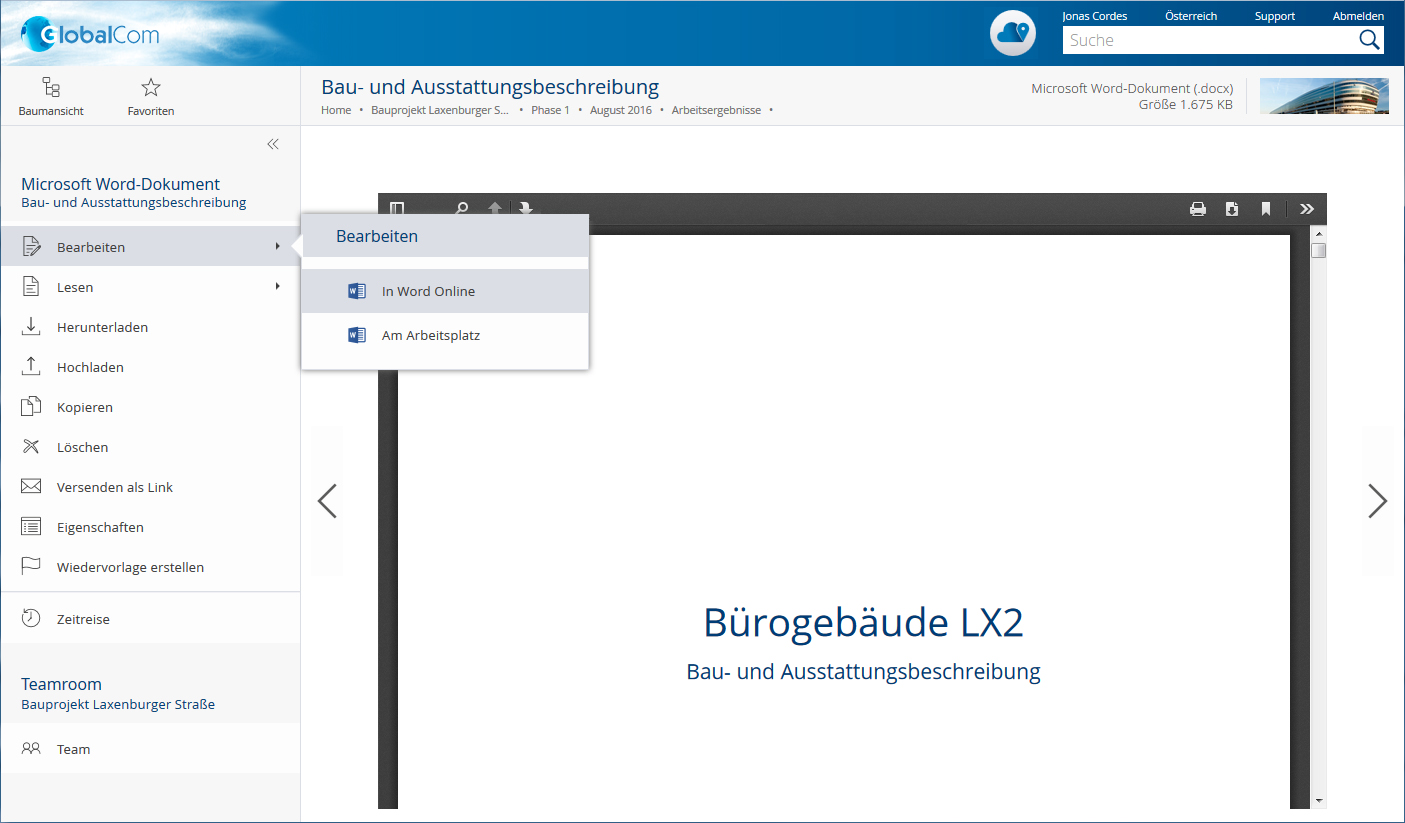The height and width of the screenshot is (823, 1405).
Task: Click the Abmelden link in the header
Action: coord(1357,15)
